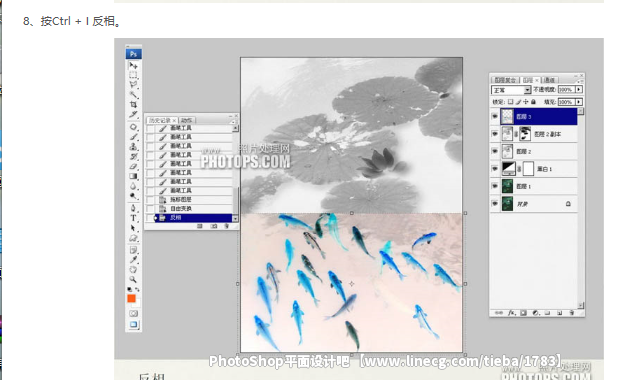Viewport: 617px width, 380px height.
Task: Open the opacity slider arrow
Action: coord(579,90)
